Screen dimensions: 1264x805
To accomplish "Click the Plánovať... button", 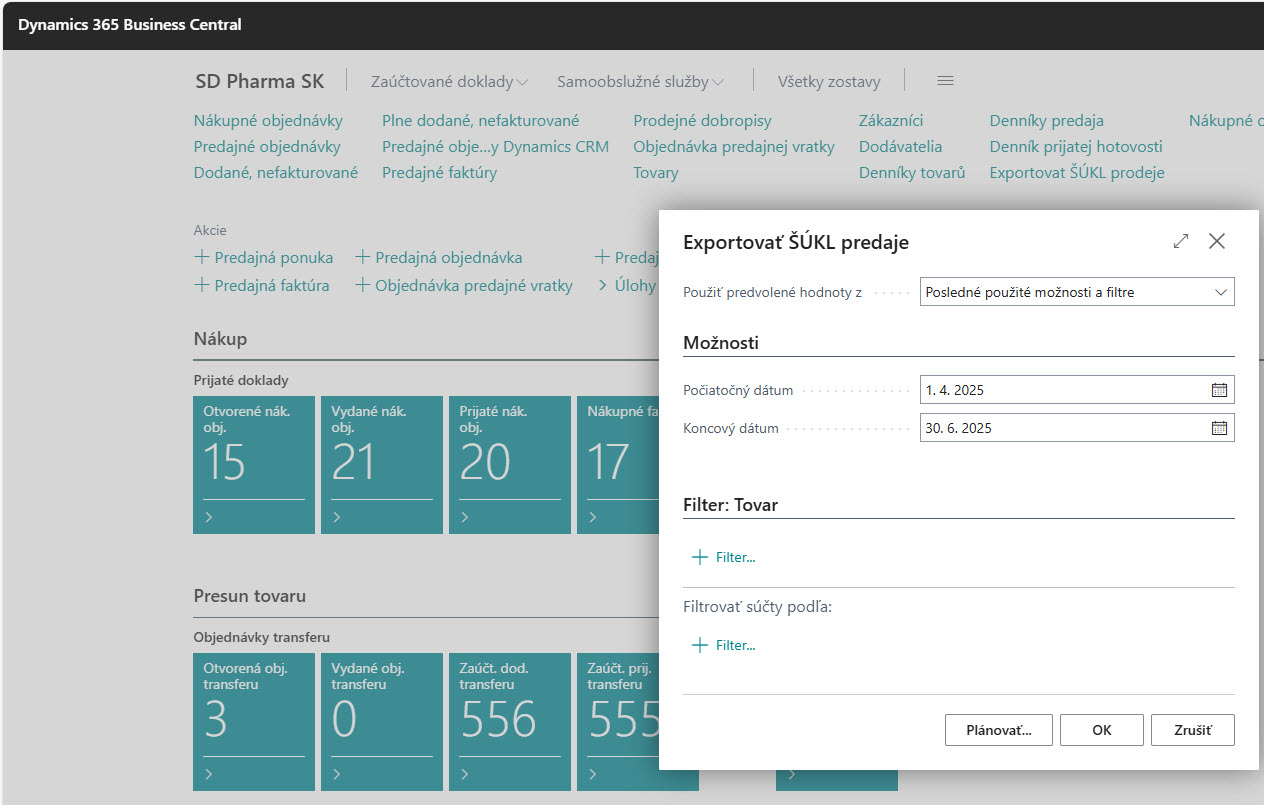I will point(998,730).
